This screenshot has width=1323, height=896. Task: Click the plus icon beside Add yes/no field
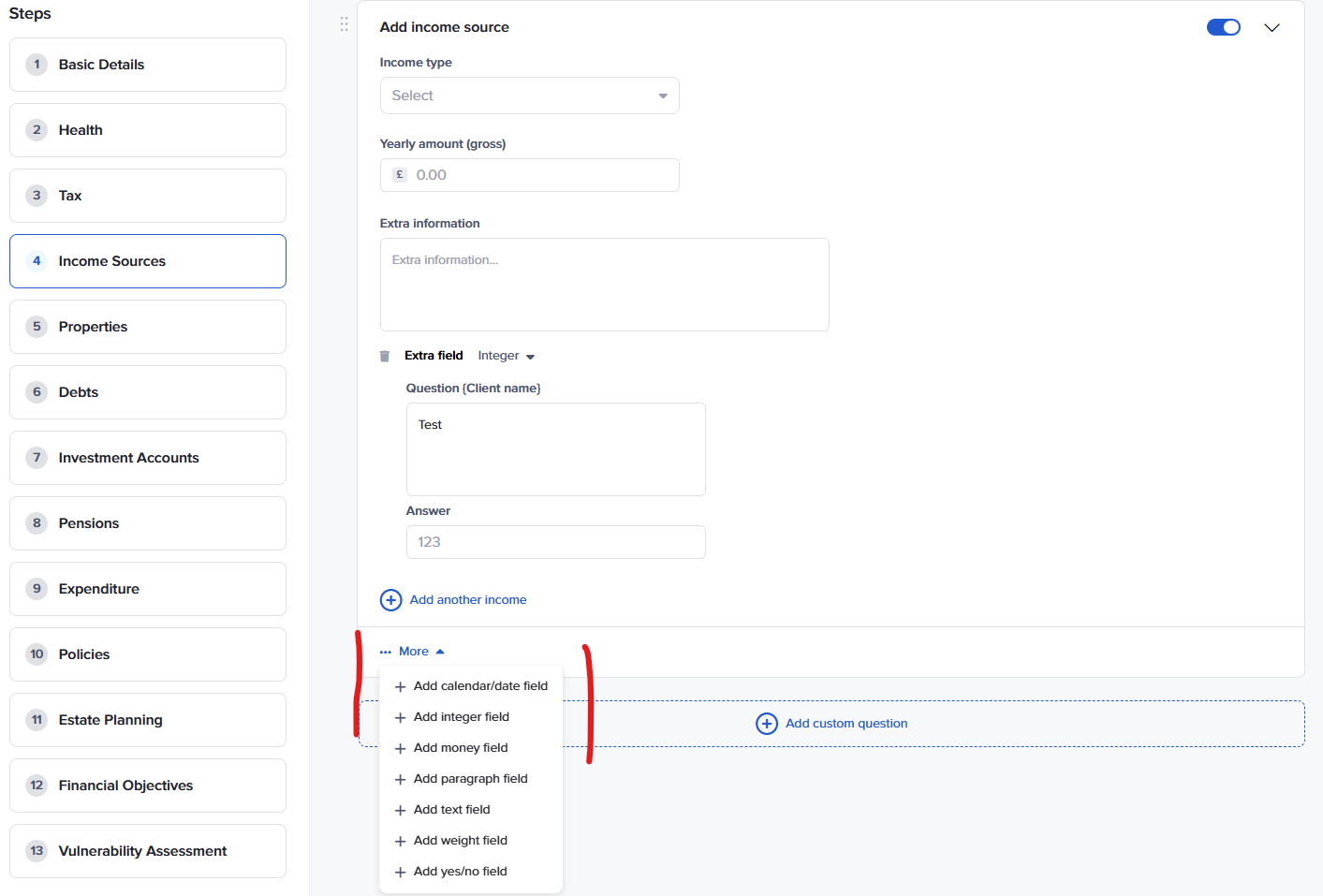[x=401, y=873]
